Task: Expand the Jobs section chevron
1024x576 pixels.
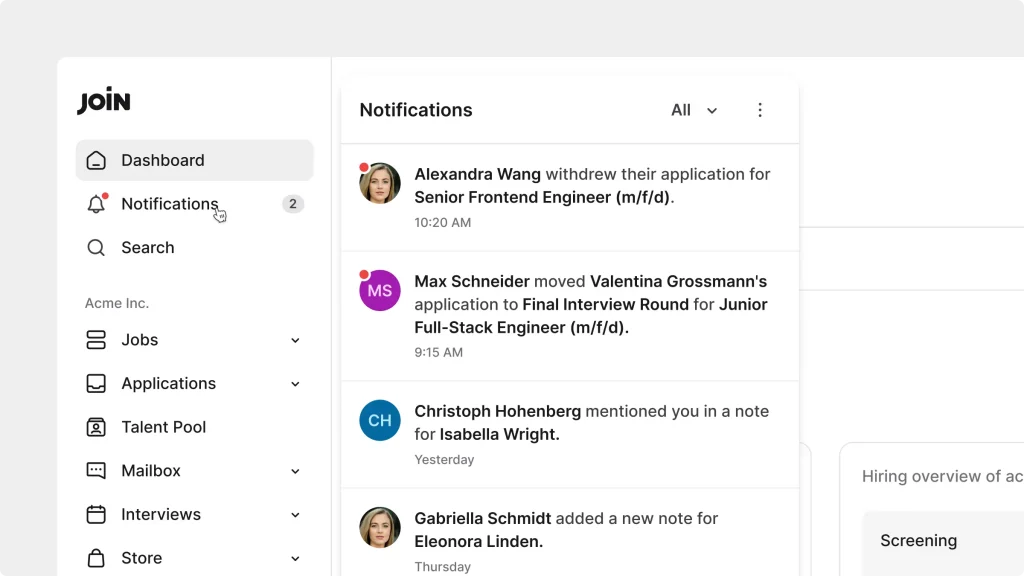Action: pyautogui.click(x=295, y=340)
